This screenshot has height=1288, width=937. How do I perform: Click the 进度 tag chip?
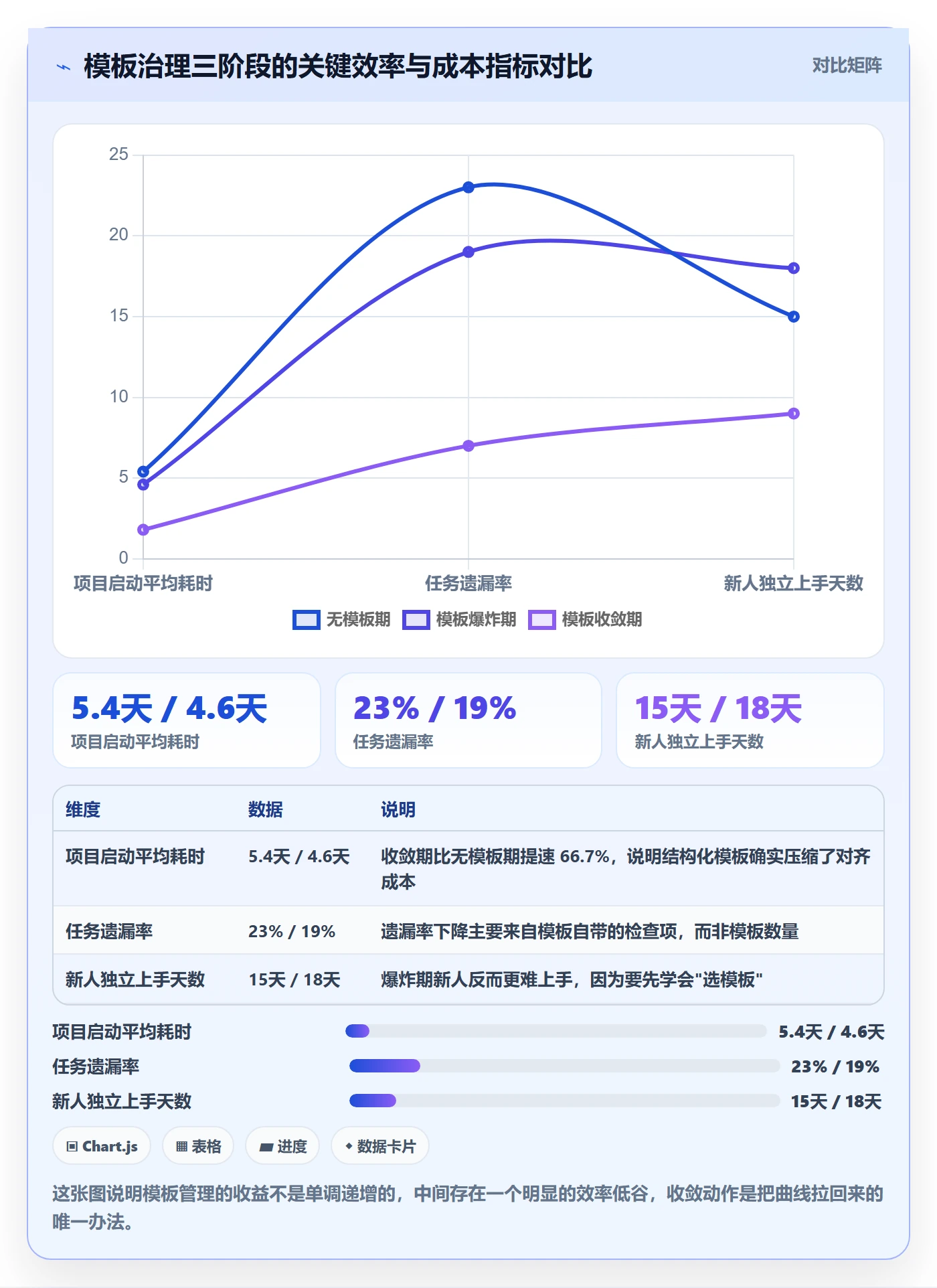282,1146
